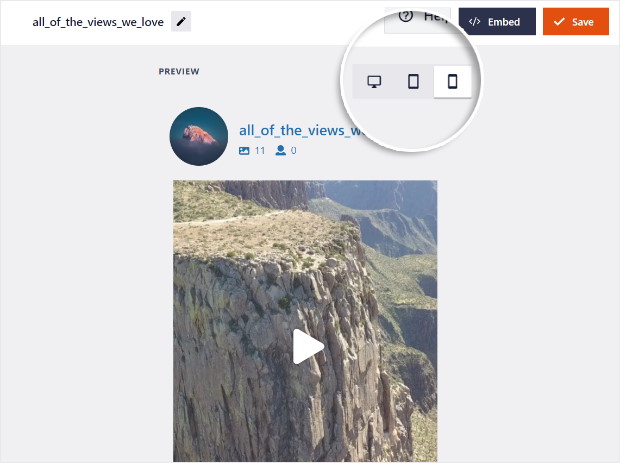
Task: Click the PREVIEW heading label
Action: [179, 72]
